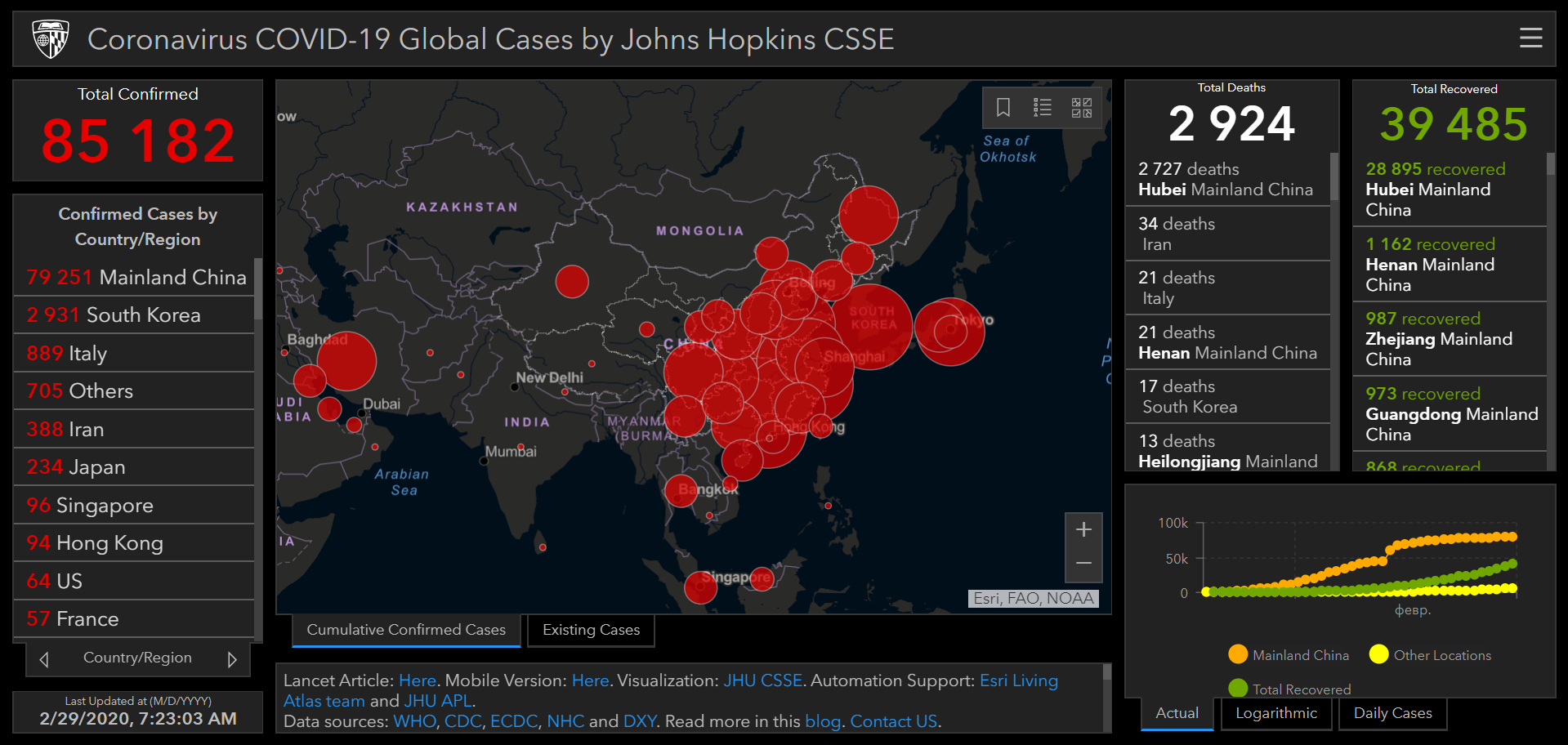Open the Esri Living Atlas team link
This screenshot has width=1568, height=745.
tap(1019, 680)
